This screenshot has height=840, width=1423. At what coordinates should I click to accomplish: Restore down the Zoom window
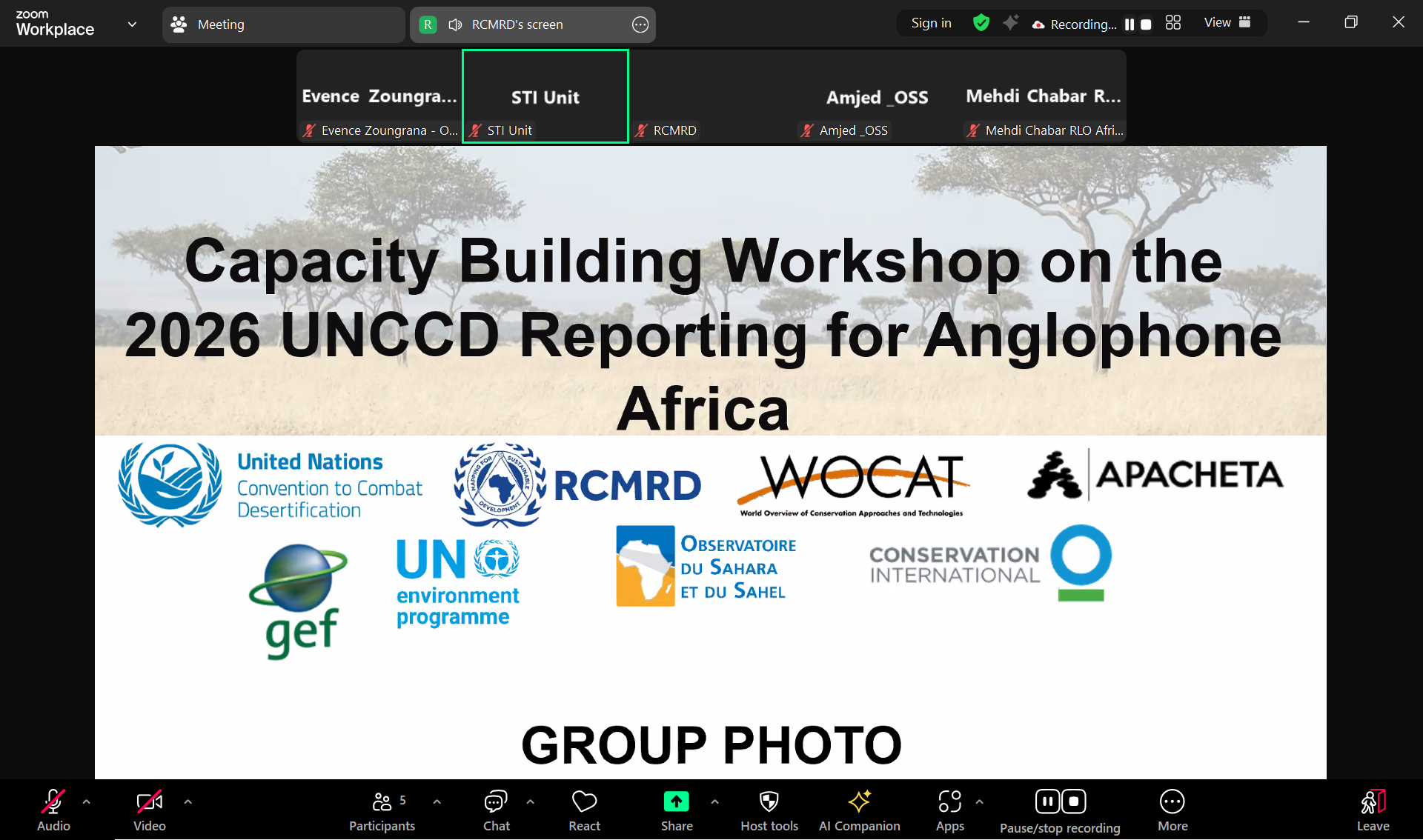(x=1351, y=22)
